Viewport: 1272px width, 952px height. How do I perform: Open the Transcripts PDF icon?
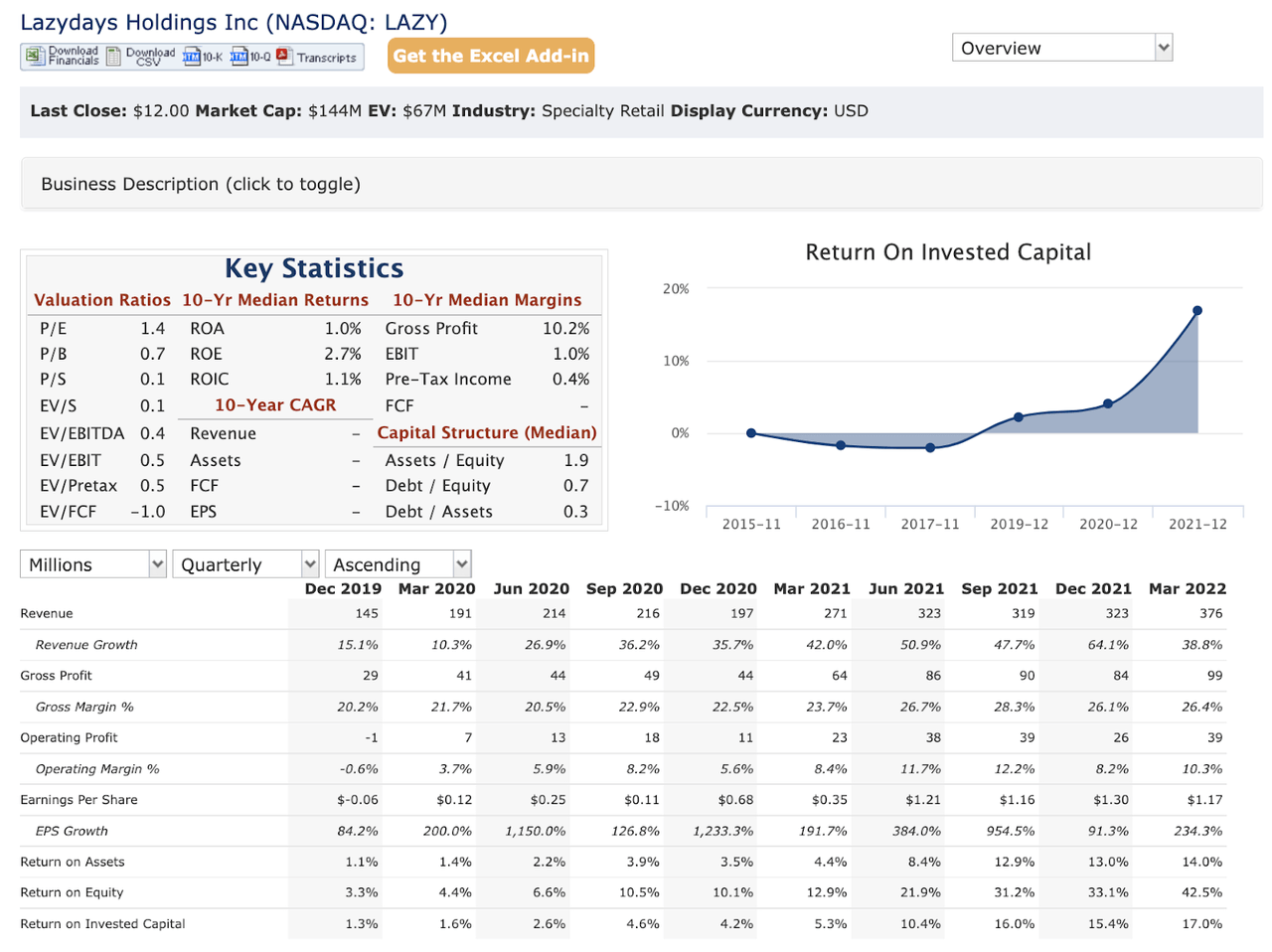click(284, 57)
